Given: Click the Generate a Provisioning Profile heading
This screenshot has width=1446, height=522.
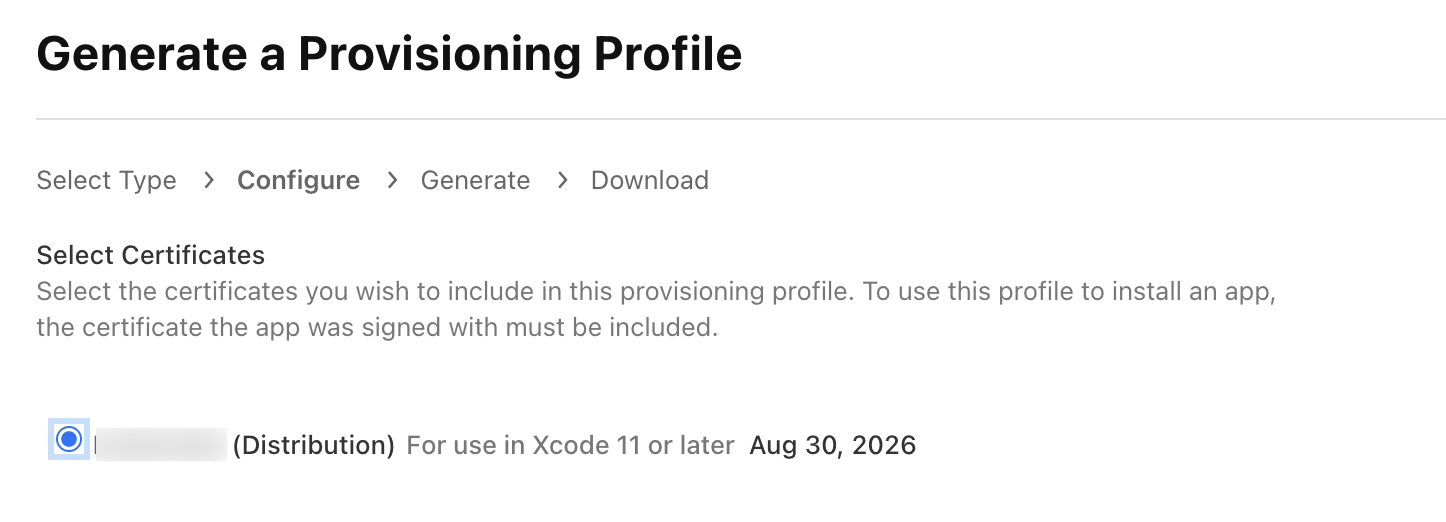Looking at the screenshot, I should 389,54.
